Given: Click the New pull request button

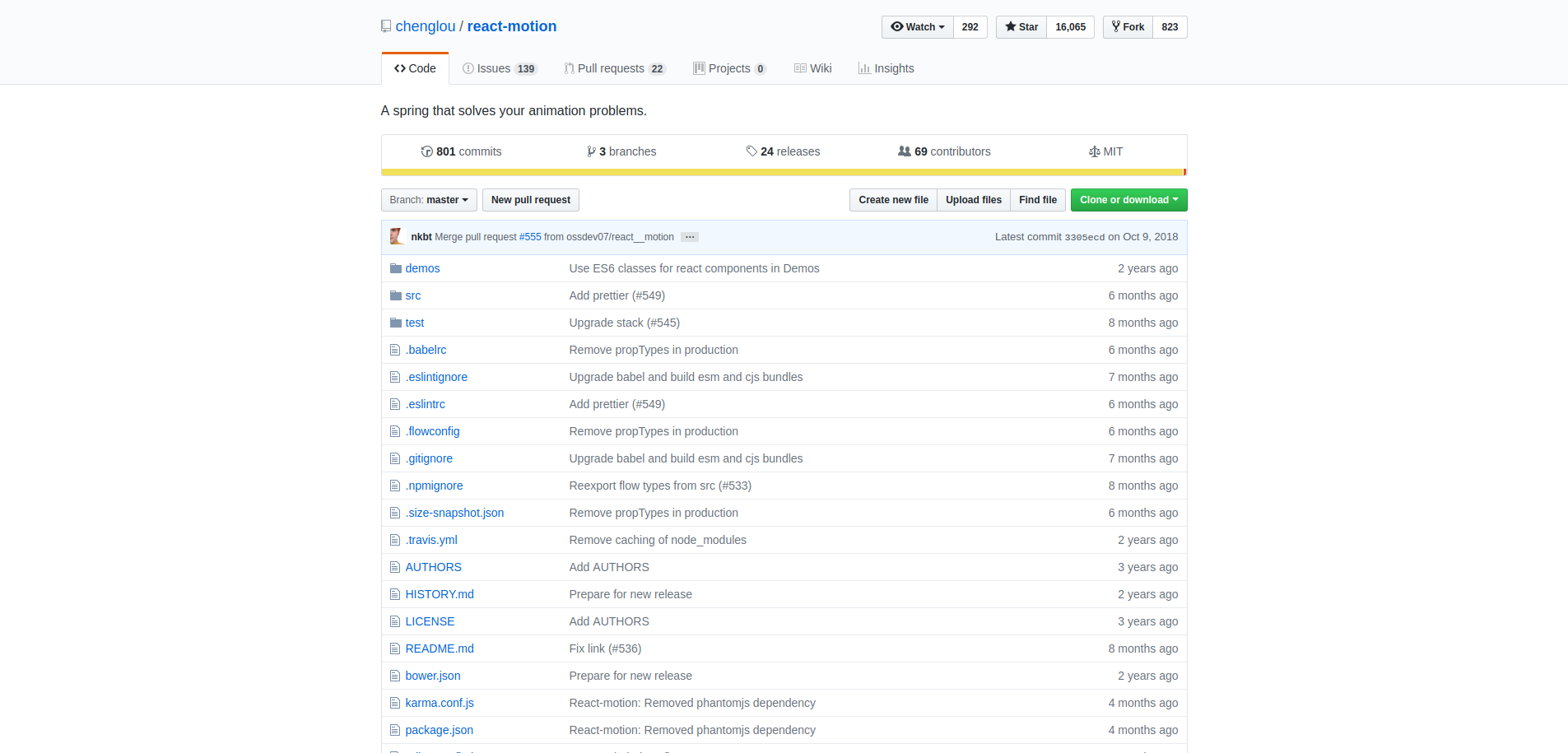Looking at the screenshot, I should (x=530, y=200).
